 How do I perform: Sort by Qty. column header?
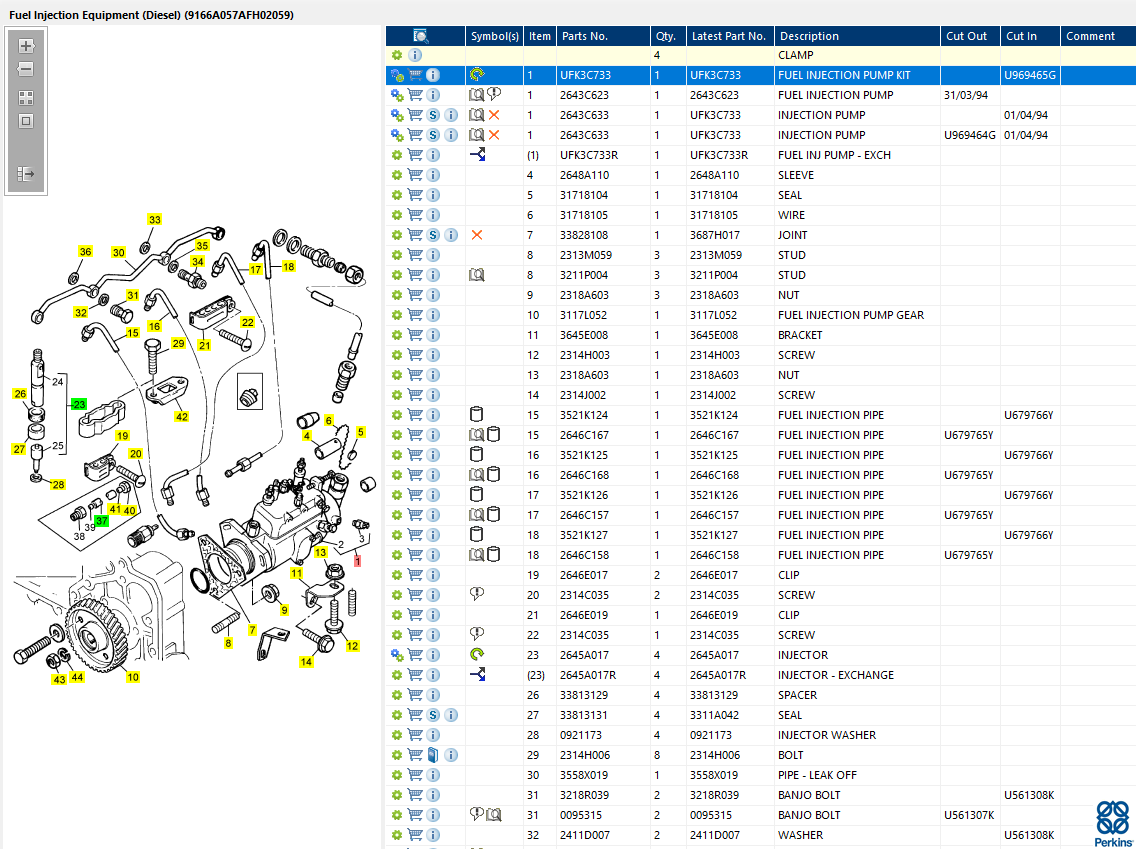(668, 35)
